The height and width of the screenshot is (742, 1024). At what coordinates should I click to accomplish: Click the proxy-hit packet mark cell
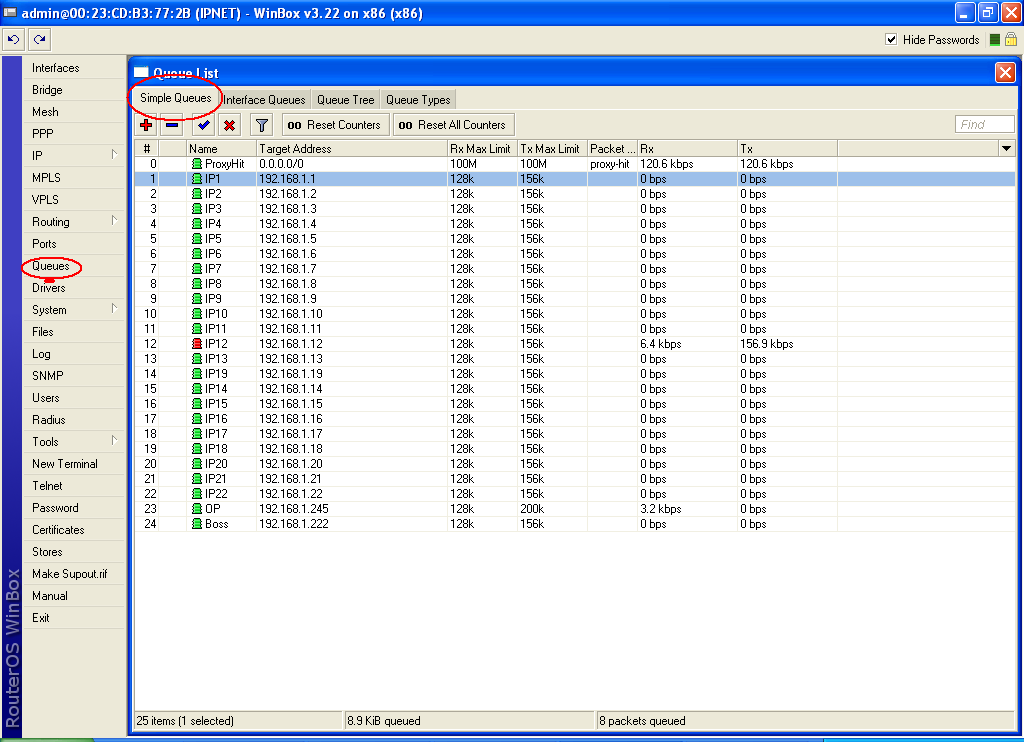(610, 164)
